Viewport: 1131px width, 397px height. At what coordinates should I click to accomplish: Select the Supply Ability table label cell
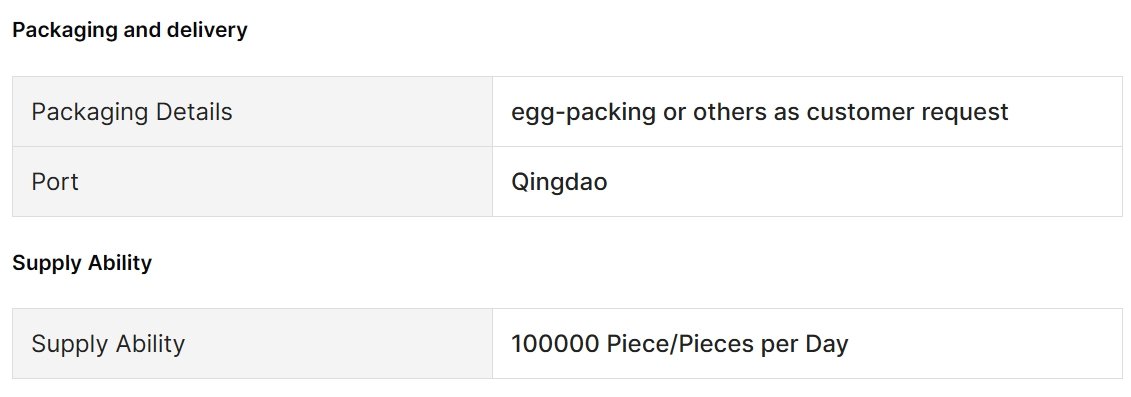(x=252, y=344)
